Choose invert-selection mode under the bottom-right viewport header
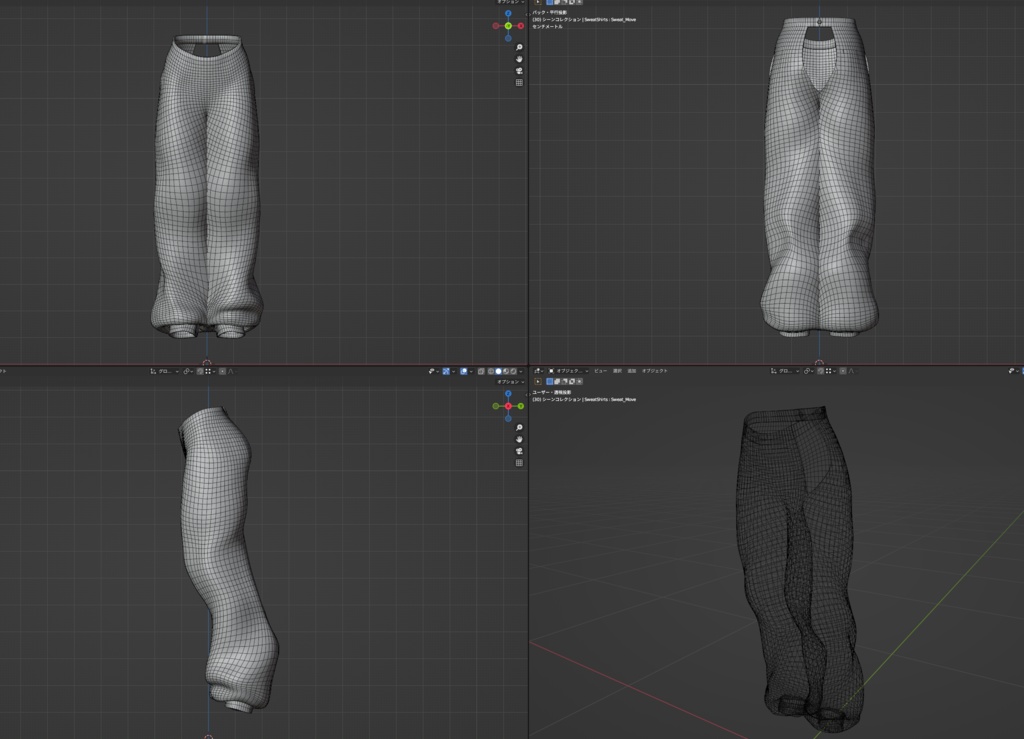 coord(571,381)
